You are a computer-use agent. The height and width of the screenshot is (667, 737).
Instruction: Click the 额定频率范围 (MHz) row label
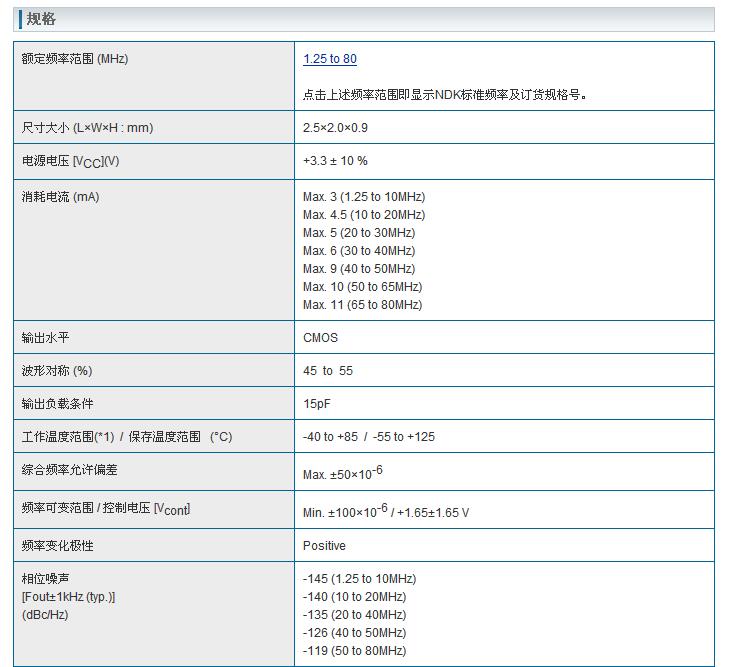click(x=75, y=59)
